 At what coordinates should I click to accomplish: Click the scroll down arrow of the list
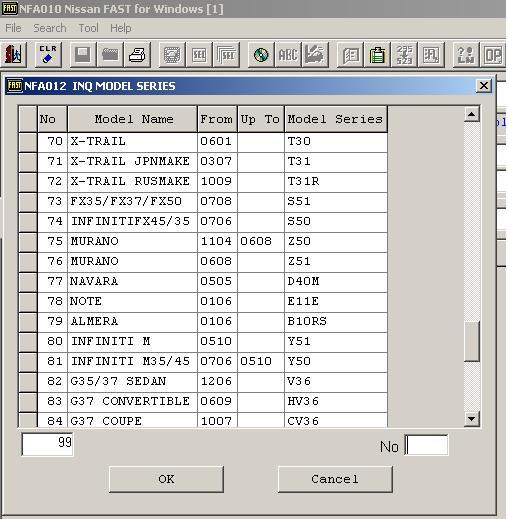coord(472,419)
